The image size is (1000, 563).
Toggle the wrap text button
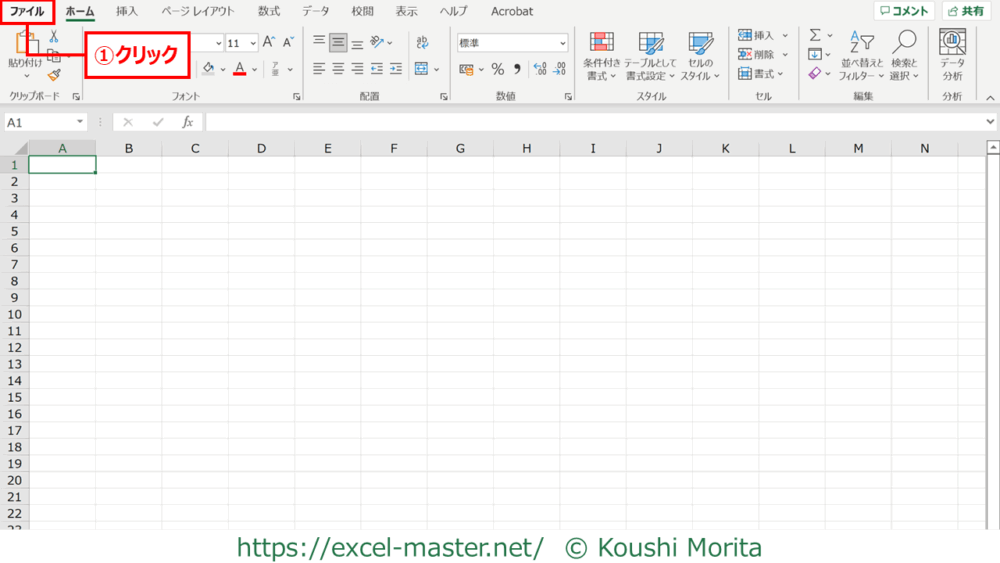click(422, 43)
